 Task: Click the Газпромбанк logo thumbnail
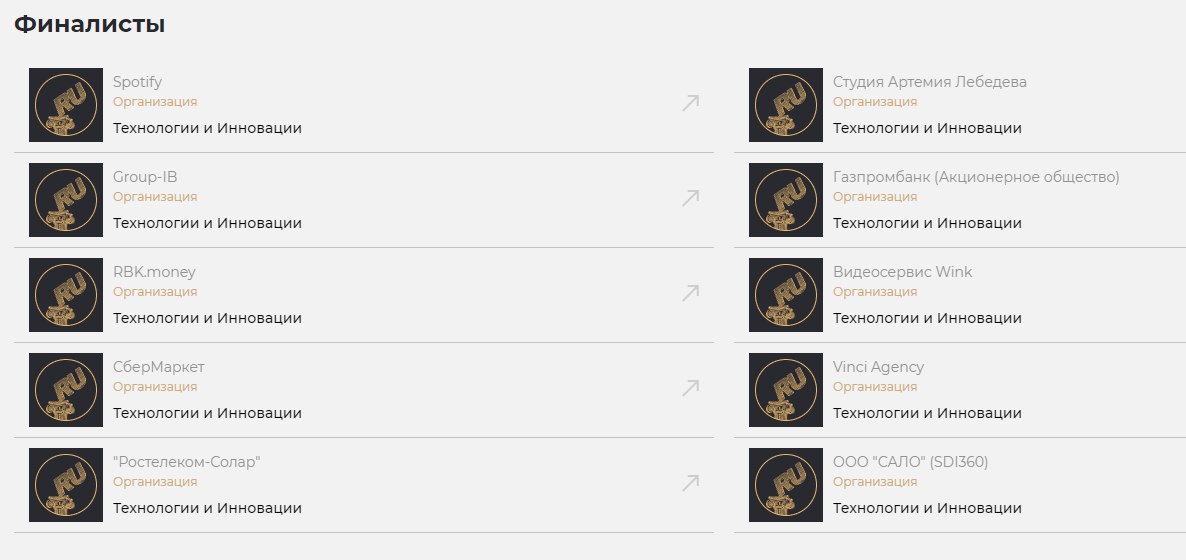786,200
